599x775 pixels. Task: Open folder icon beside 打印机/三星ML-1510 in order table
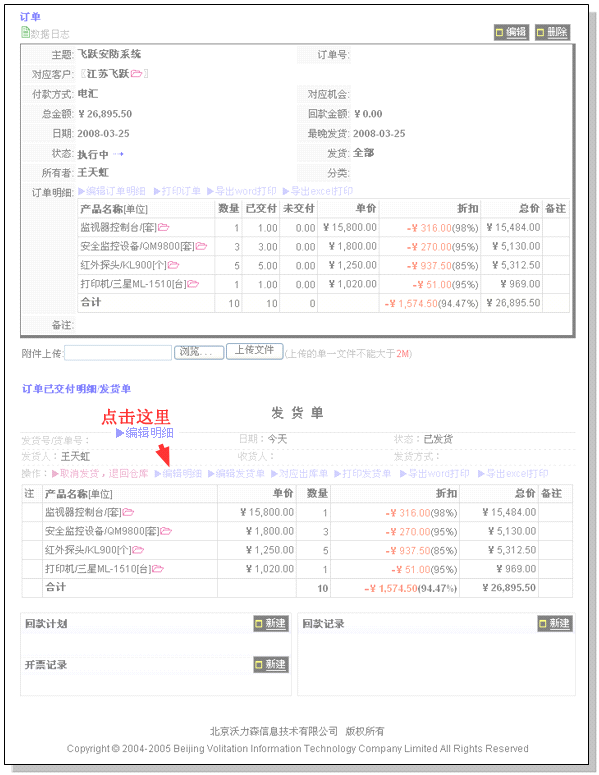pyautogui.click(x=193, y=284)
